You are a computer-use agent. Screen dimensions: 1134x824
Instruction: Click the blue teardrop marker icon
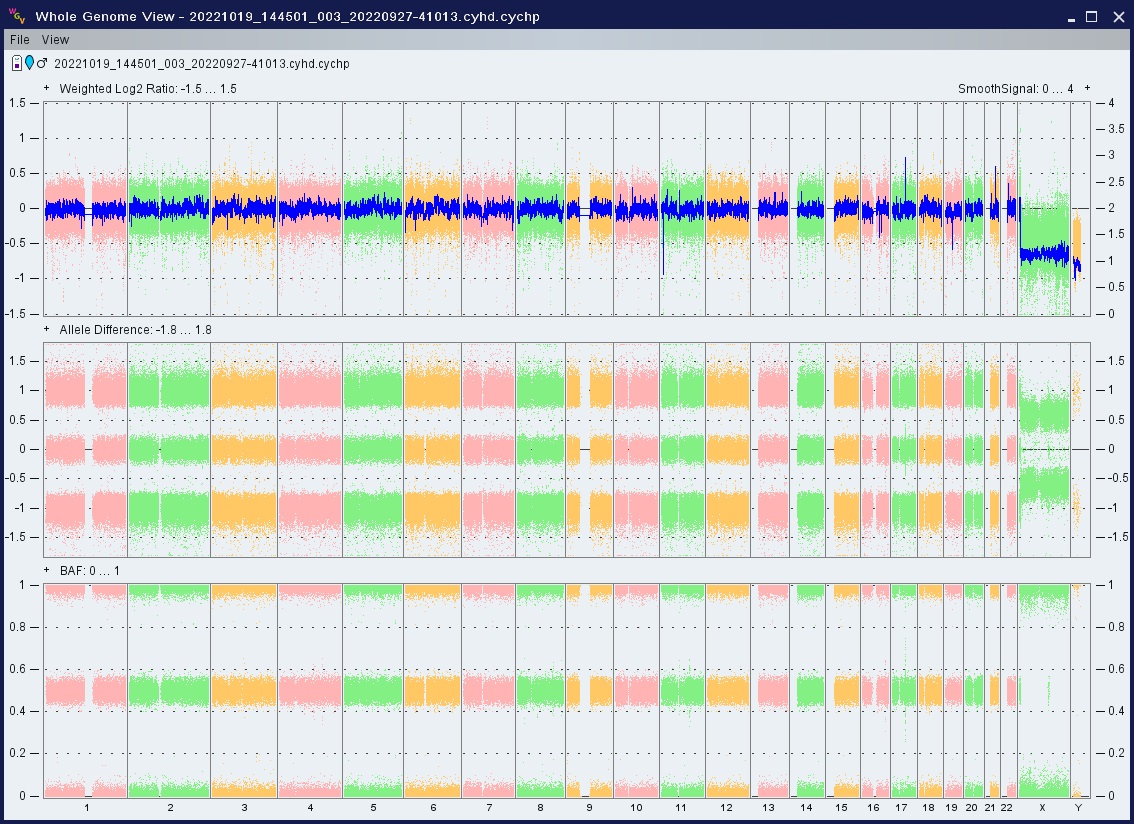click(x=29, y=63)
